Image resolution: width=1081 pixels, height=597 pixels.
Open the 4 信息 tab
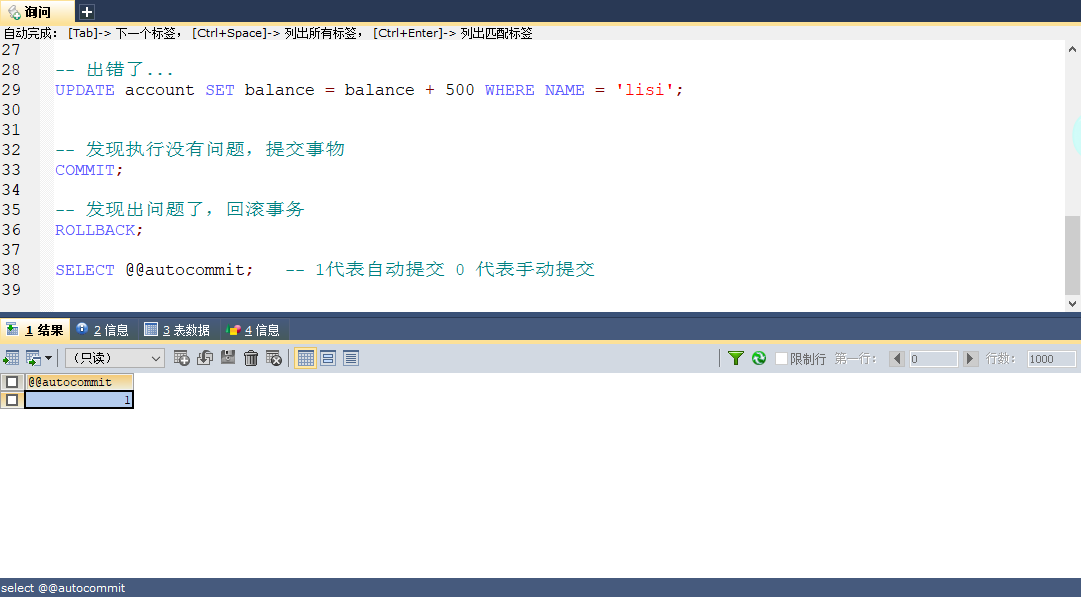253,330
